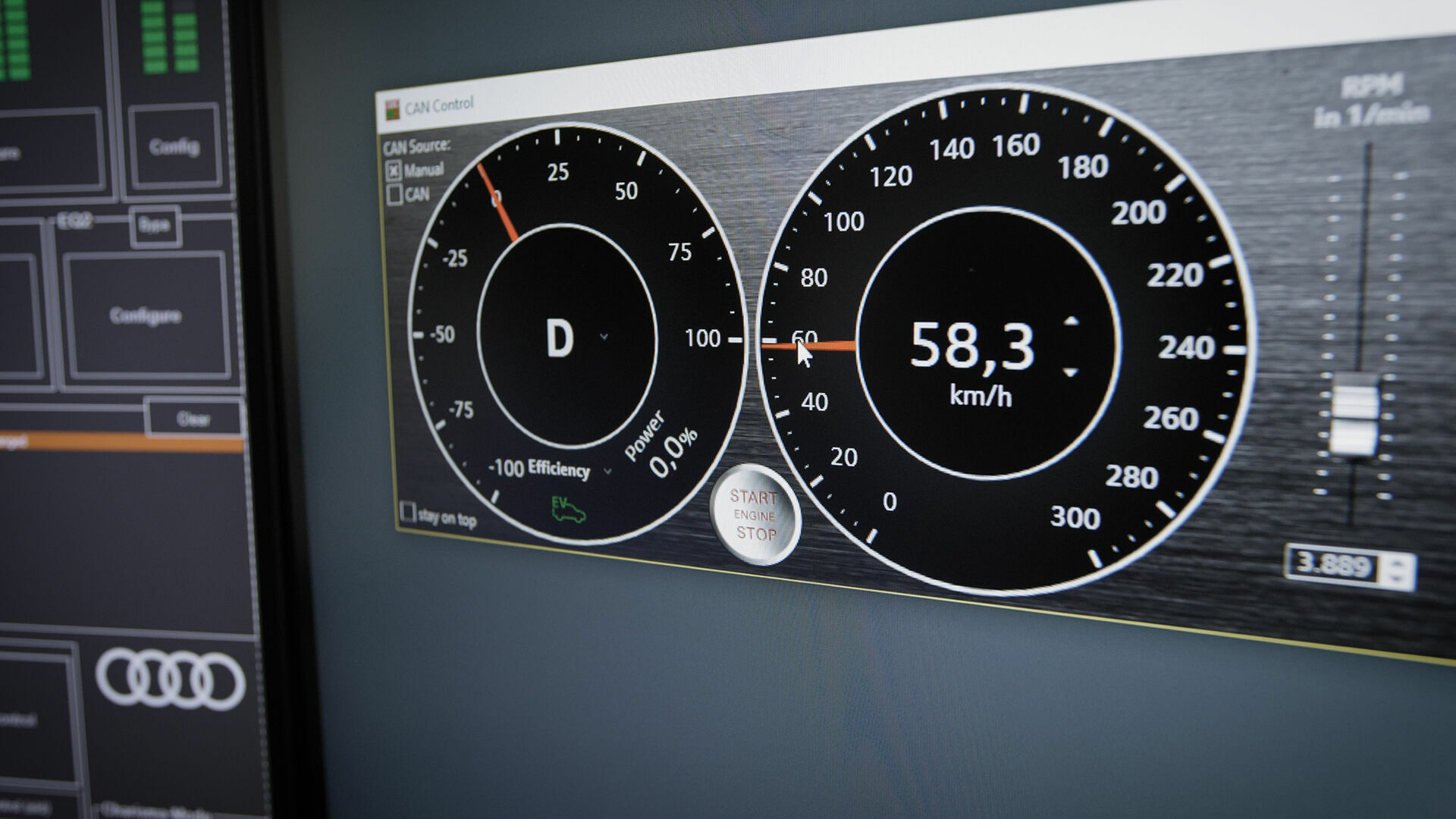The width and height of the screenshot is (1456, 819).
Task: Increase speed with the up arrow
Action: (x=1071, y=322)
